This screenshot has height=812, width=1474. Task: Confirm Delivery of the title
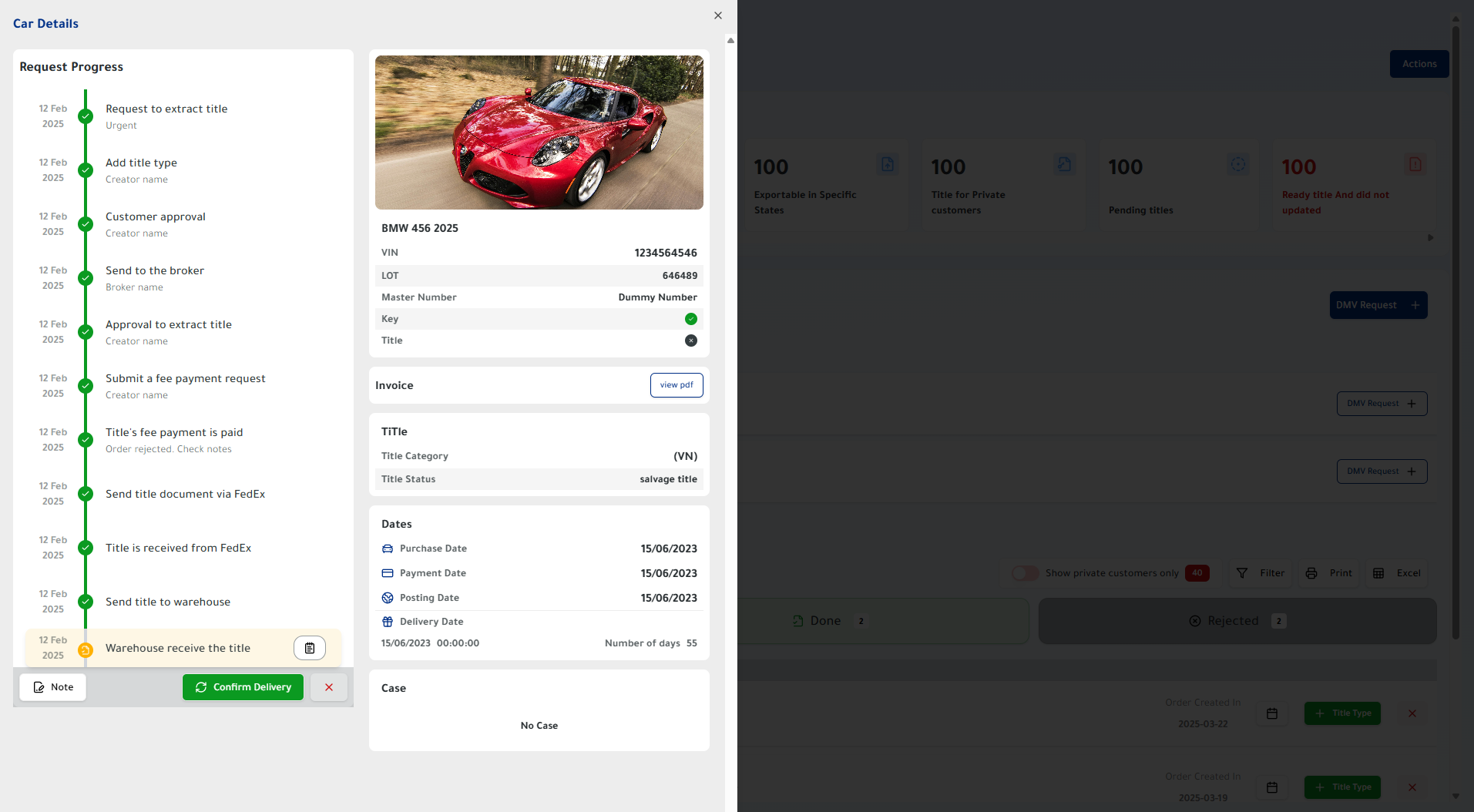coord(243,687)
